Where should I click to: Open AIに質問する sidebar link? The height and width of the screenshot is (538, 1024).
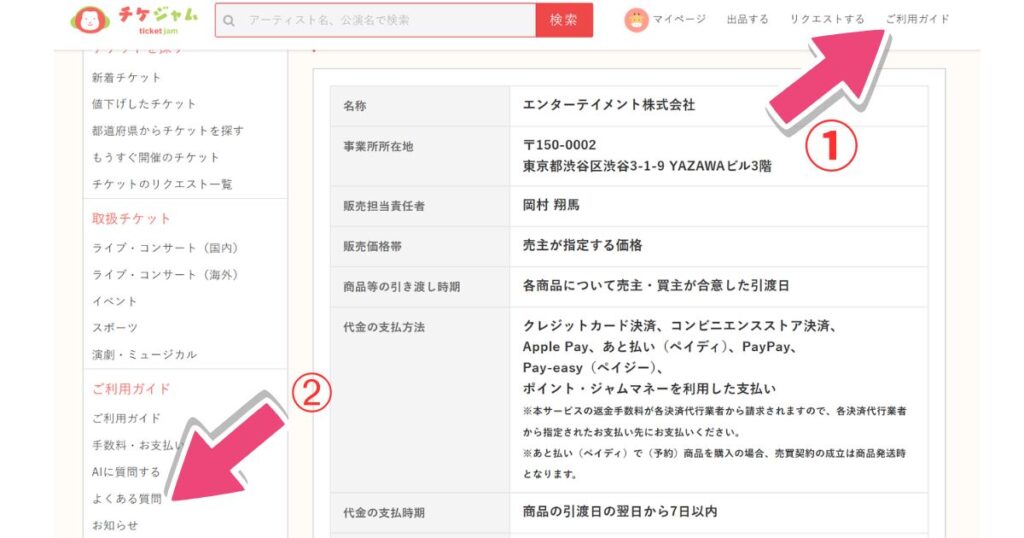[x=125, y=471]
